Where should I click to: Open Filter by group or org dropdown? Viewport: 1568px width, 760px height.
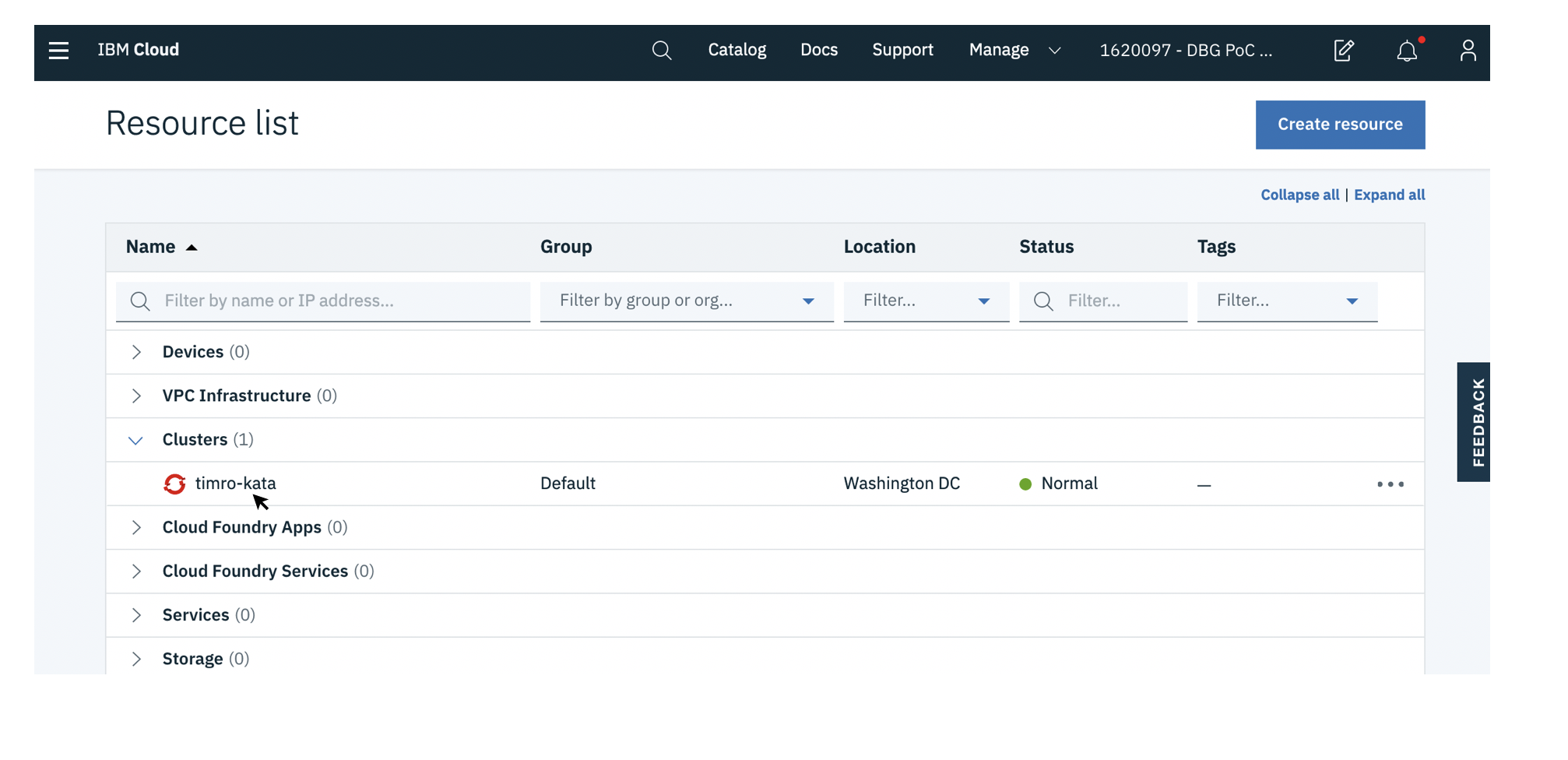(x=687, y=301)
